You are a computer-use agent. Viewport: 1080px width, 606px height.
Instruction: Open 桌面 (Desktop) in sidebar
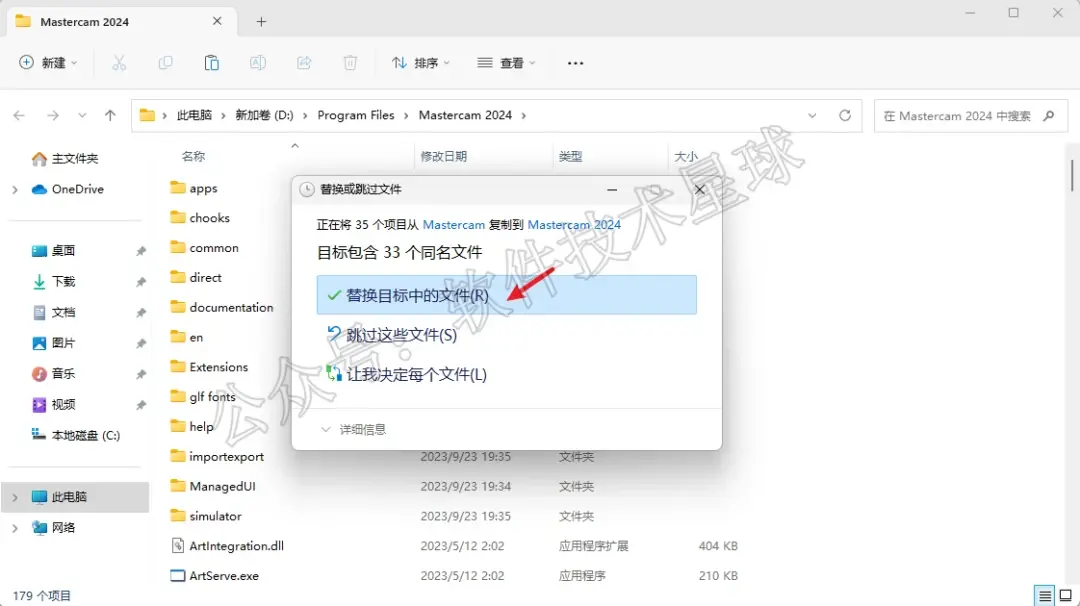(63, 251)
